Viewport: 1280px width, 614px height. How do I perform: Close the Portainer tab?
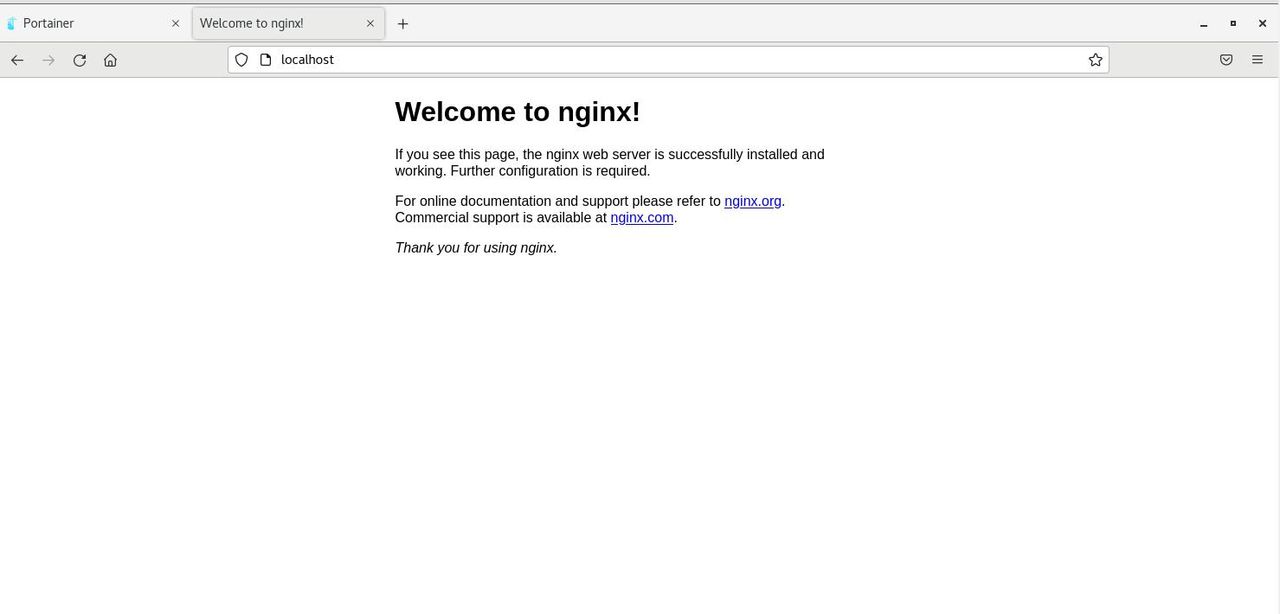175,23
